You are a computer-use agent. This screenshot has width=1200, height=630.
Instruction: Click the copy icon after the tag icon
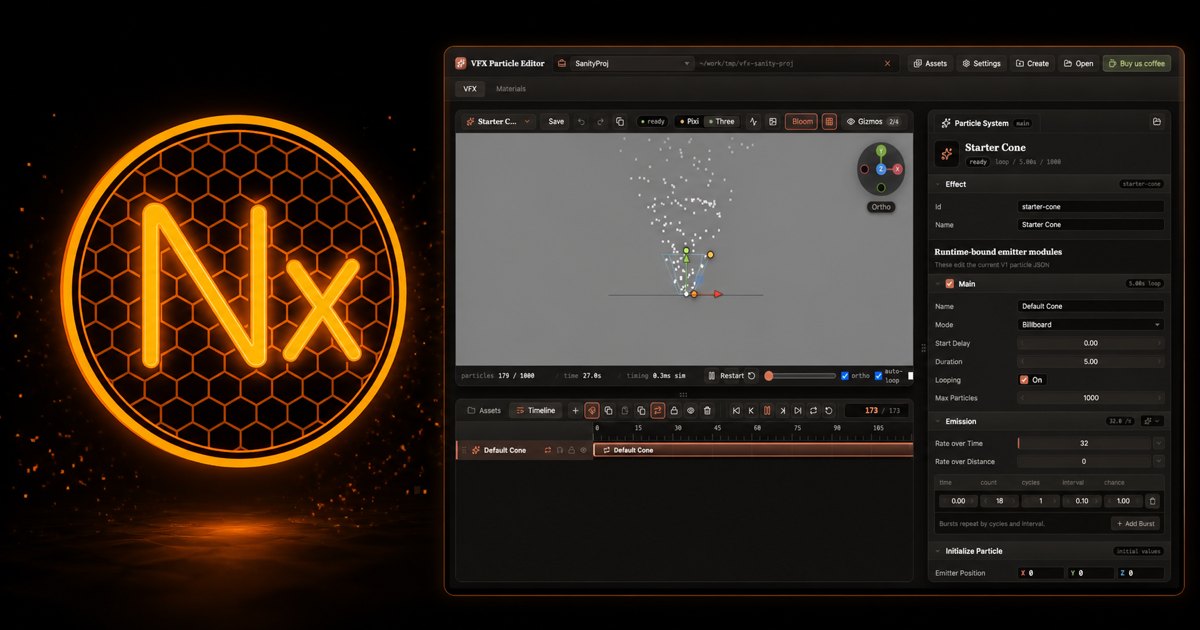tap(608, 410)
